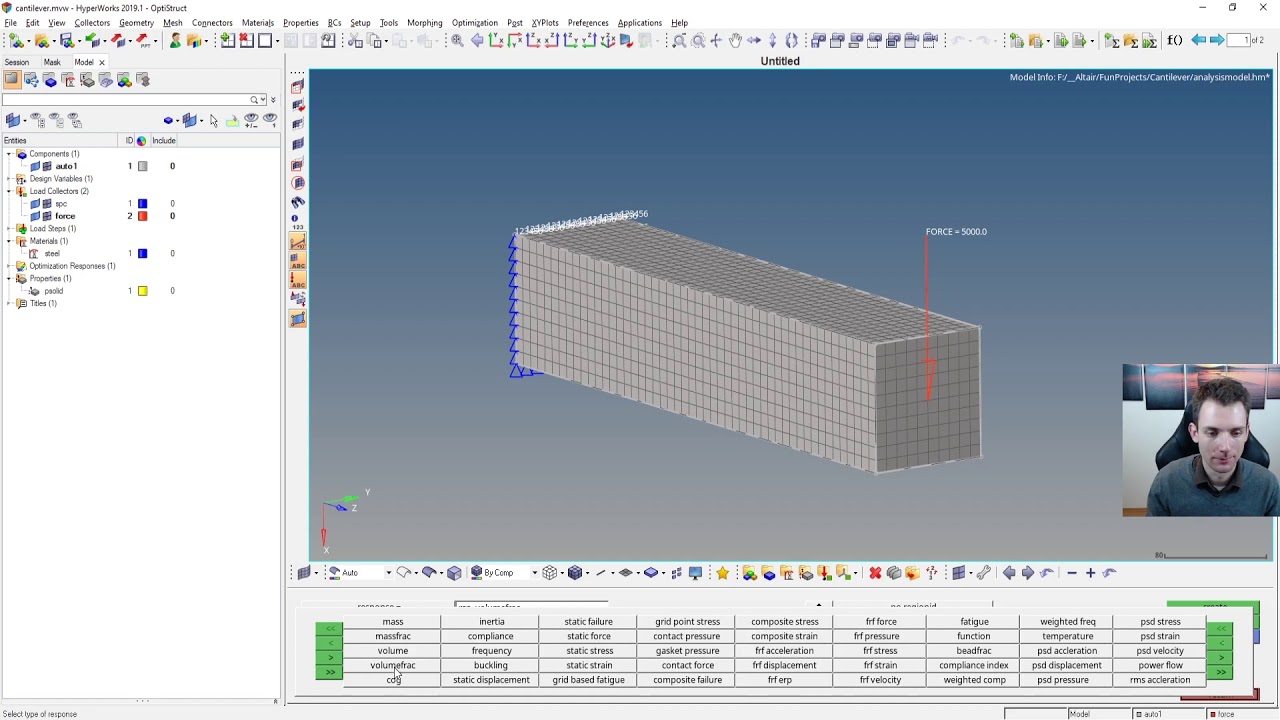
Task: Click the Save Model disk icon
Action: coord(67,41)
